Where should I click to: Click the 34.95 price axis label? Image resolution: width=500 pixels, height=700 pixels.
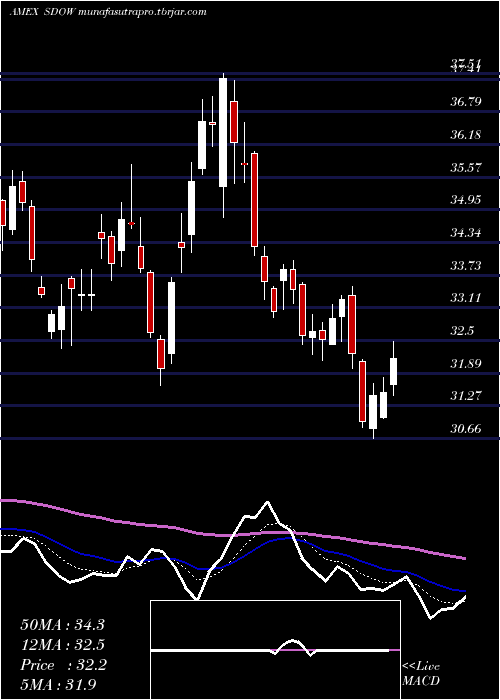466,200
